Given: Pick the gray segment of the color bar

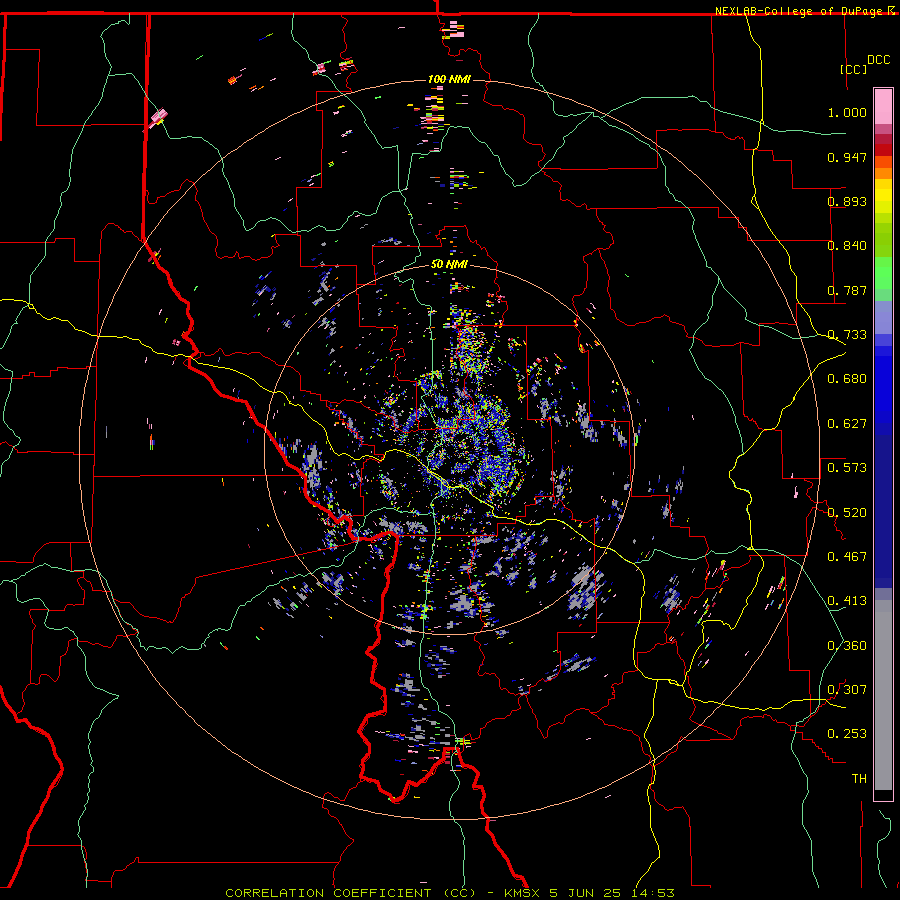Looking at the screenshot, I should pyautogui.click(x=883, y=695).
